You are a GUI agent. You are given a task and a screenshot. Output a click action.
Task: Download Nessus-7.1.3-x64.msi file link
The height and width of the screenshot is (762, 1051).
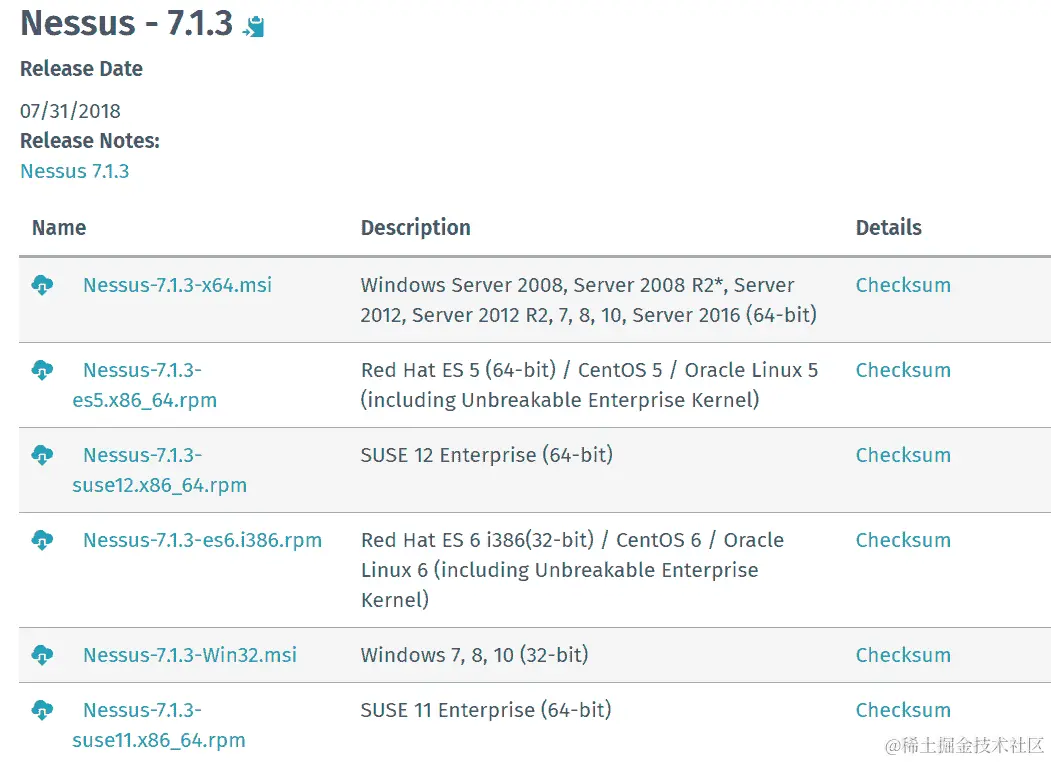[x=178, y=285]
